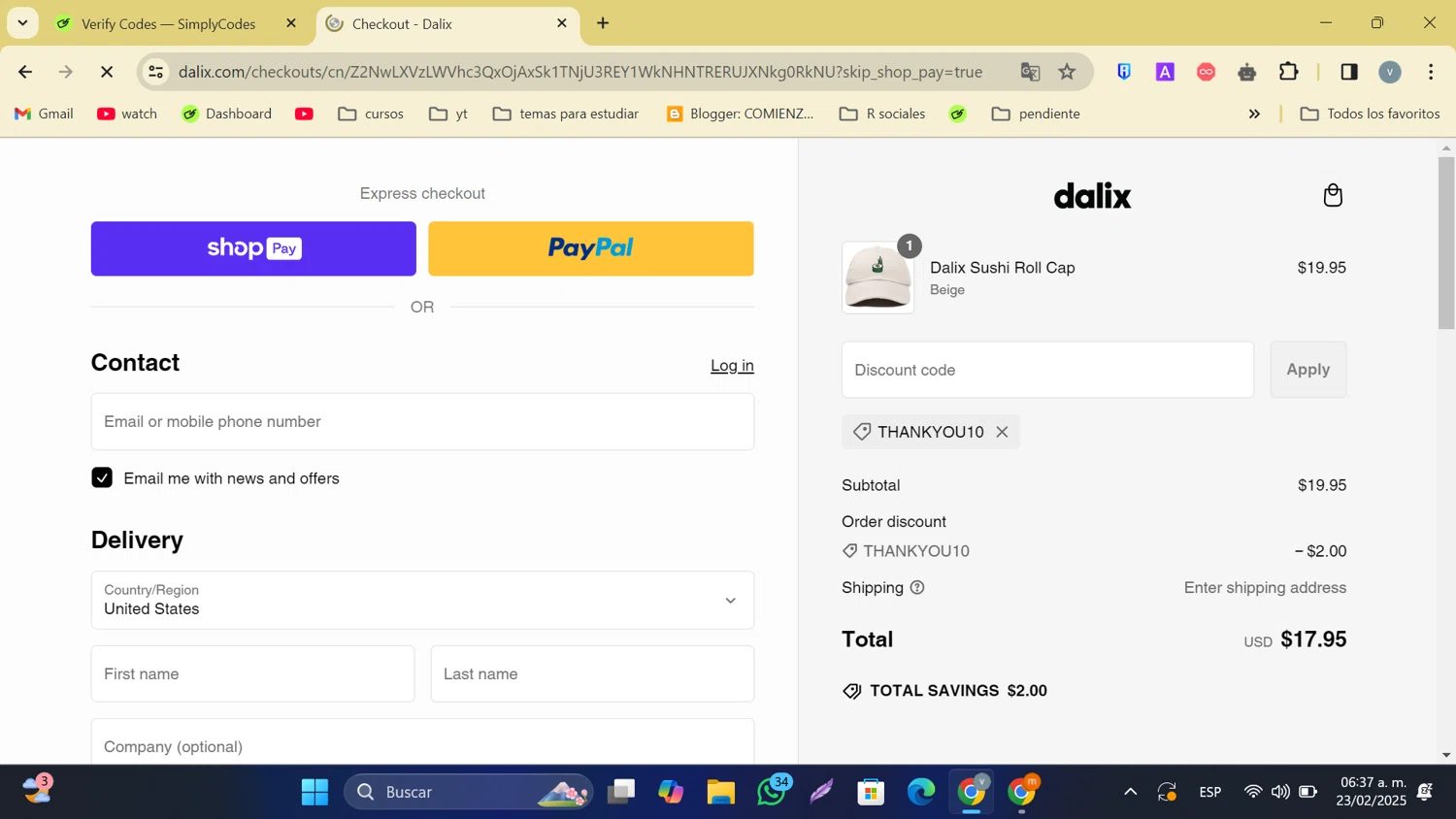Open the Blogger: COMIENZ... bookmark
The height and width of the screenshot is (819, 1456).
coord(741,114)
